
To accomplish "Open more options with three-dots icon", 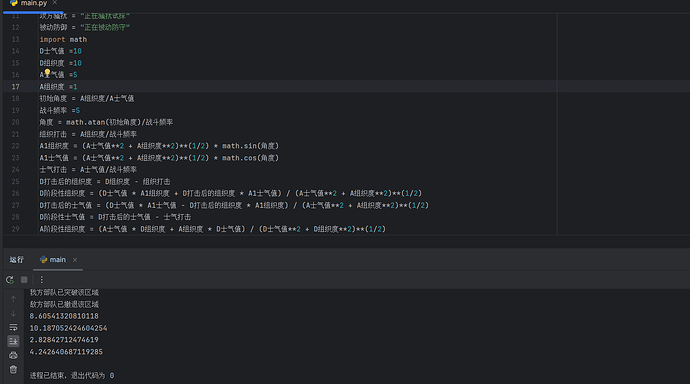I will [x=41, y=280].
